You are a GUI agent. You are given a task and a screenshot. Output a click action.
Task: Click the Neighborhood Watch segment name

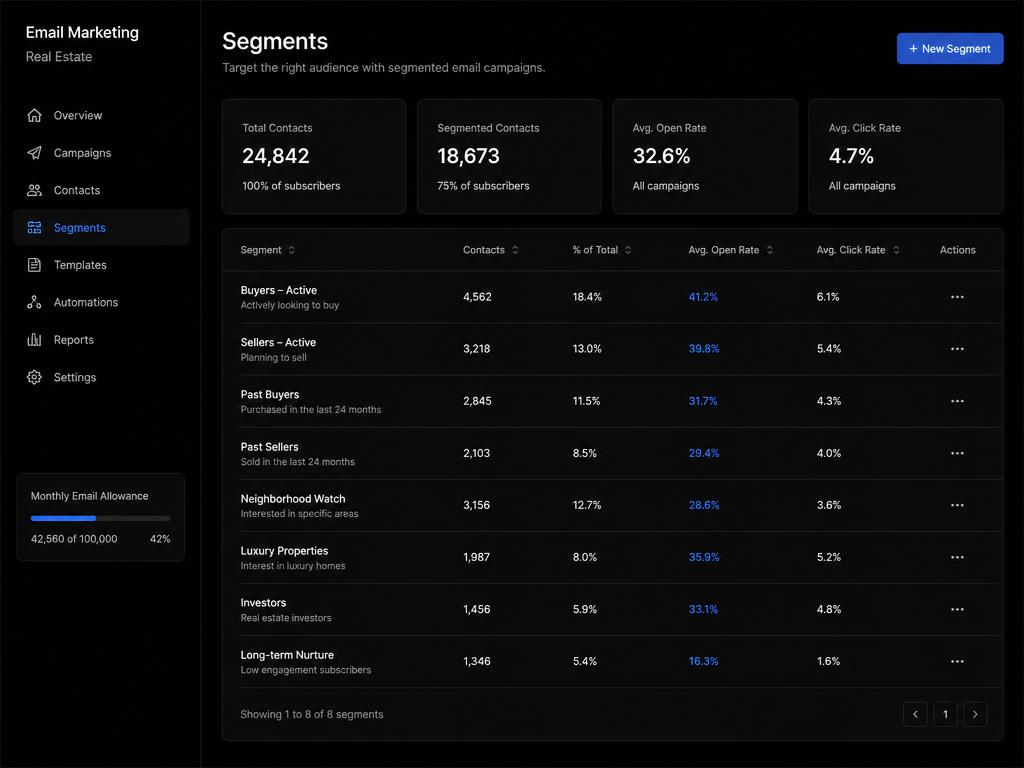pyautogui.click(x=293, y=498)
